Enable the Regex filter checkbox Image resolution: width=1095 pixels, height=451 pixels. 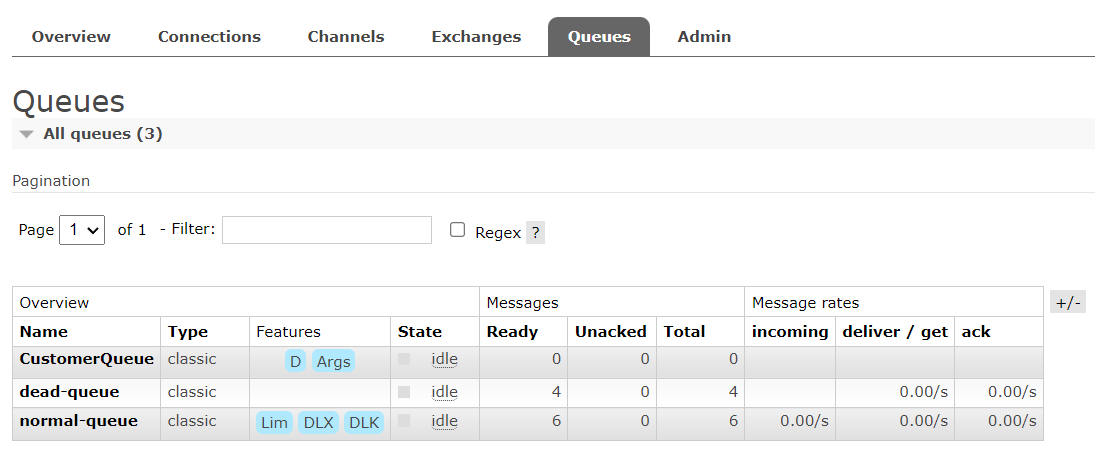point(457,230)
